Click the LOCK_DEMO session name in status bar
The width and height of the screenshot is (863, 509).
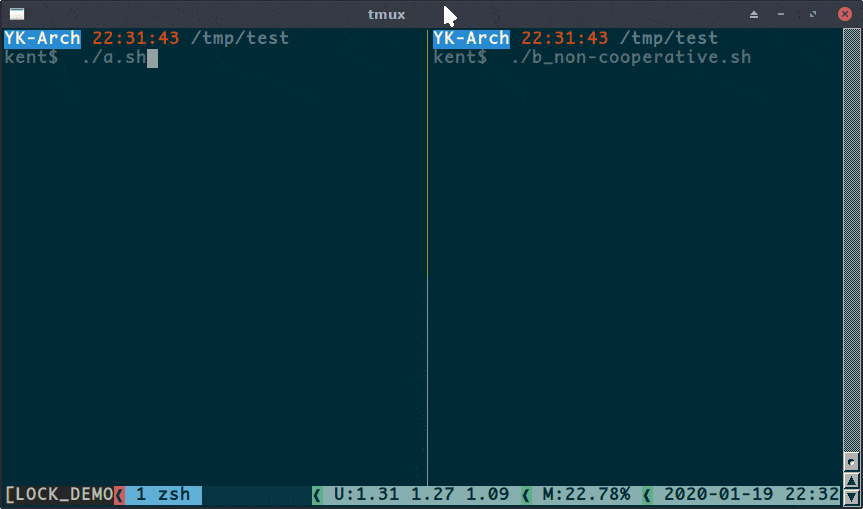(62, 494)
